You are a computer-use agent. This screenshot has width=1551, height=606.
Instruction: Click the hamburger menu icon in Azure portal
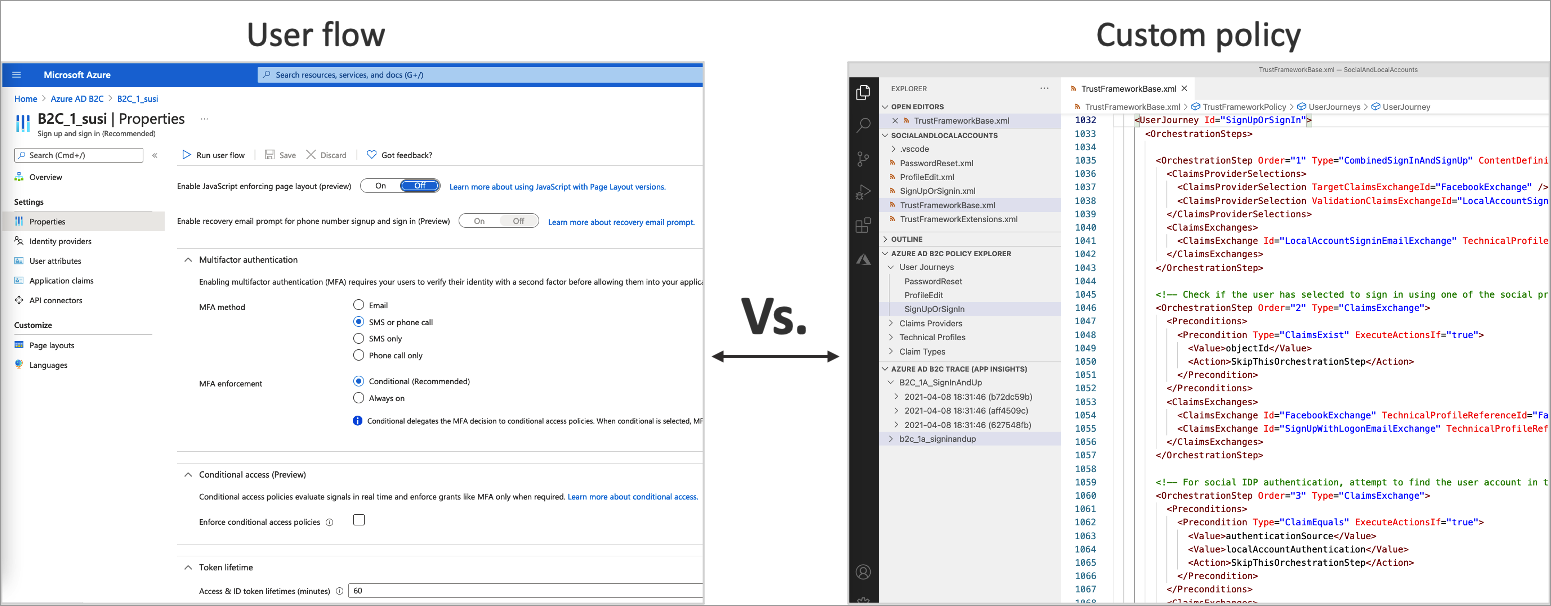[16, 73]
